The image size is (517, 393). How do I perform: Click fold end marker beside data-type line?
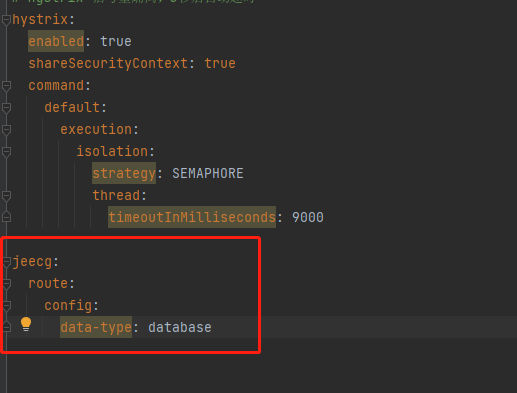(x=6, y=327)
